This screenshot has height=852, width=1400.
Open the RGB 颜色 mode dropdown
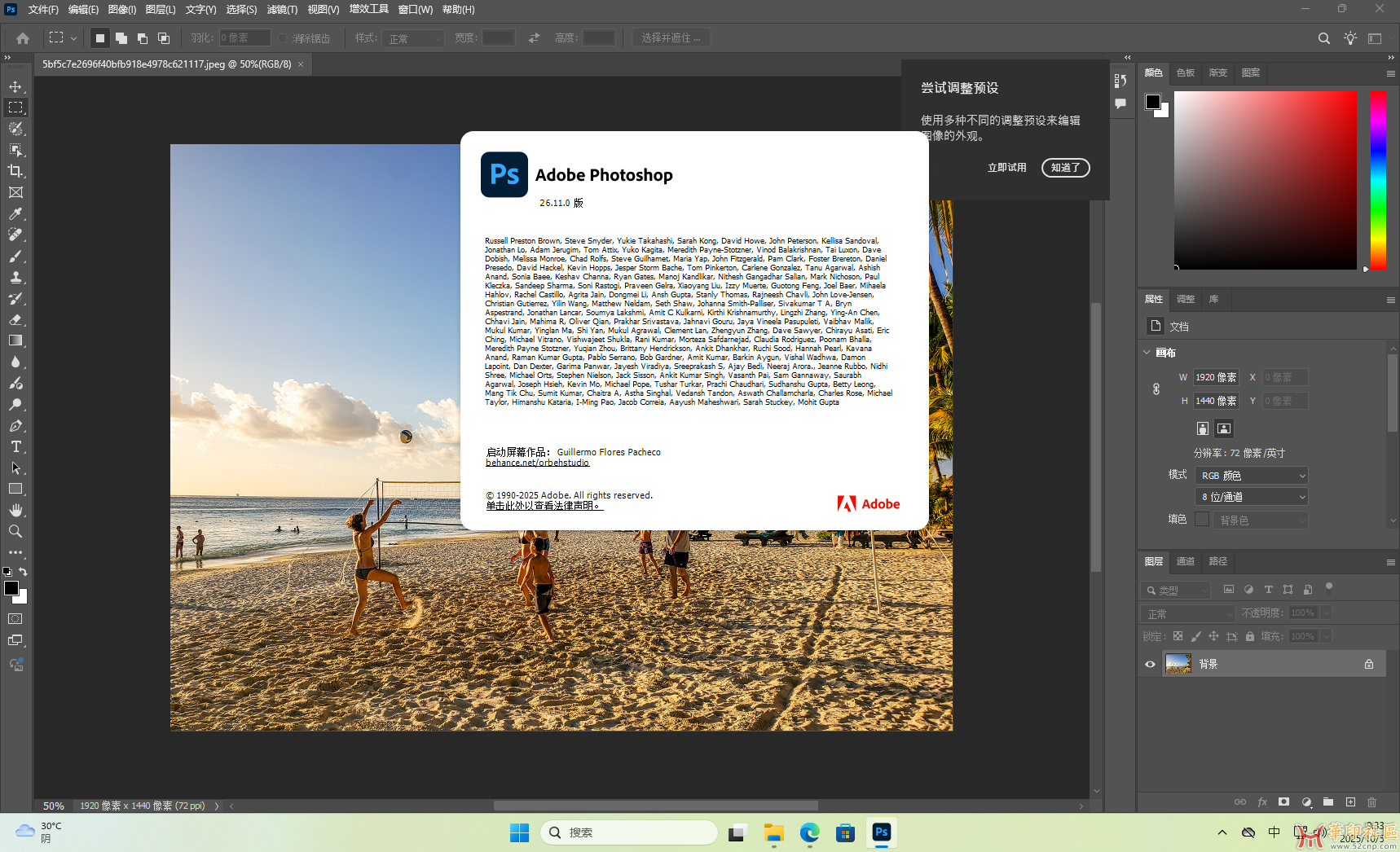(x=1251, y=475)
